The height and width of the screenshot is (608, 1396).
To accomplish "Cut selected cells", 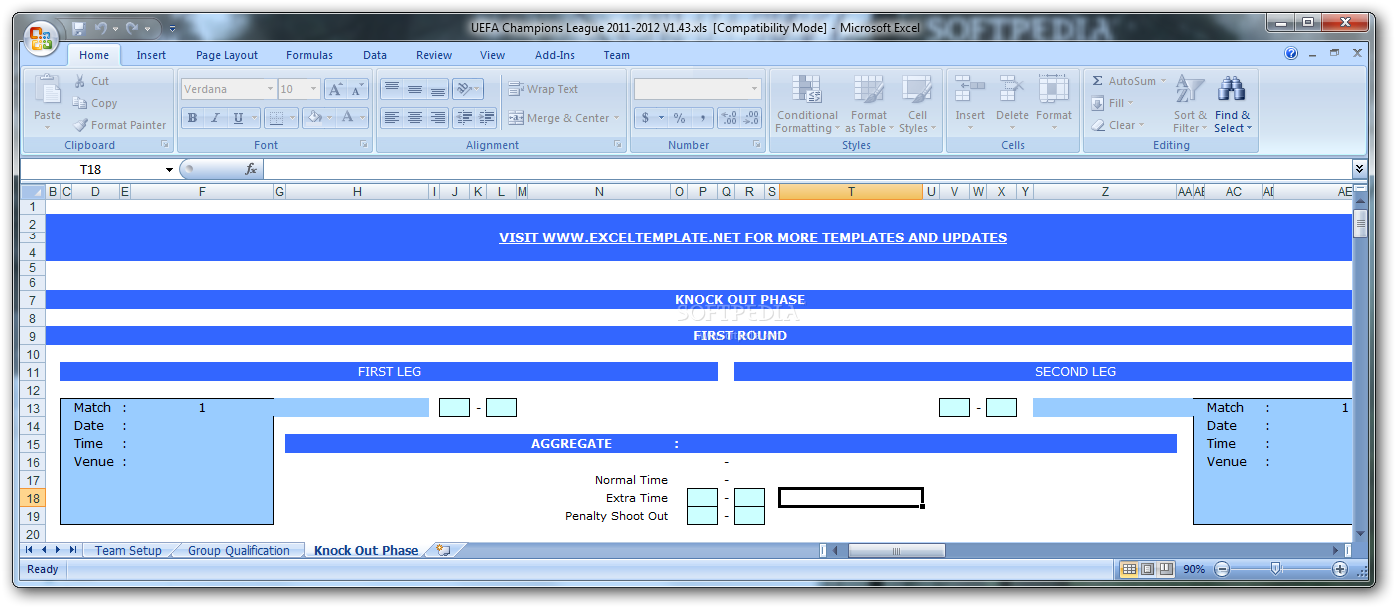I will click(92, 81).
